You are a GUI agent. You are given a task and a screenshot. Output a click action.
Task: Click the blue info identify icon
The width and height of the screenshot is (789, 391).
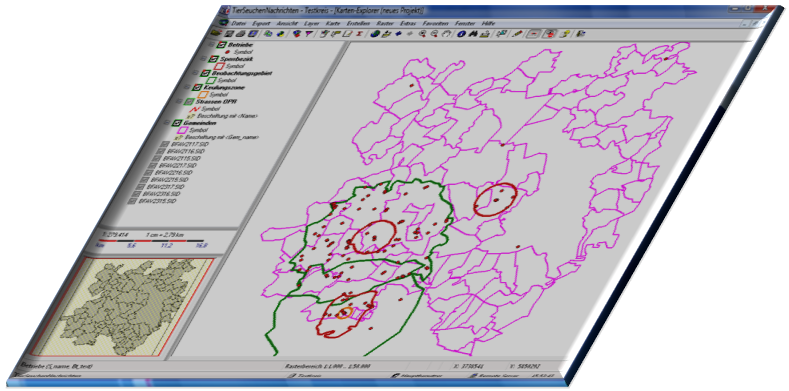click(x=460, y=34)
